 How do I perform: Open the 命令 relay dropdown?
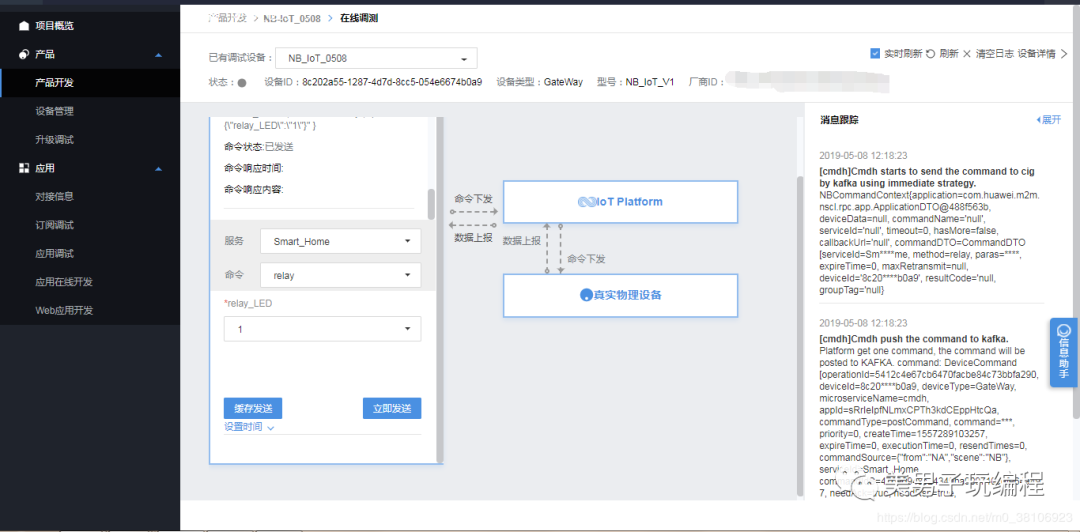pos(340,275)
